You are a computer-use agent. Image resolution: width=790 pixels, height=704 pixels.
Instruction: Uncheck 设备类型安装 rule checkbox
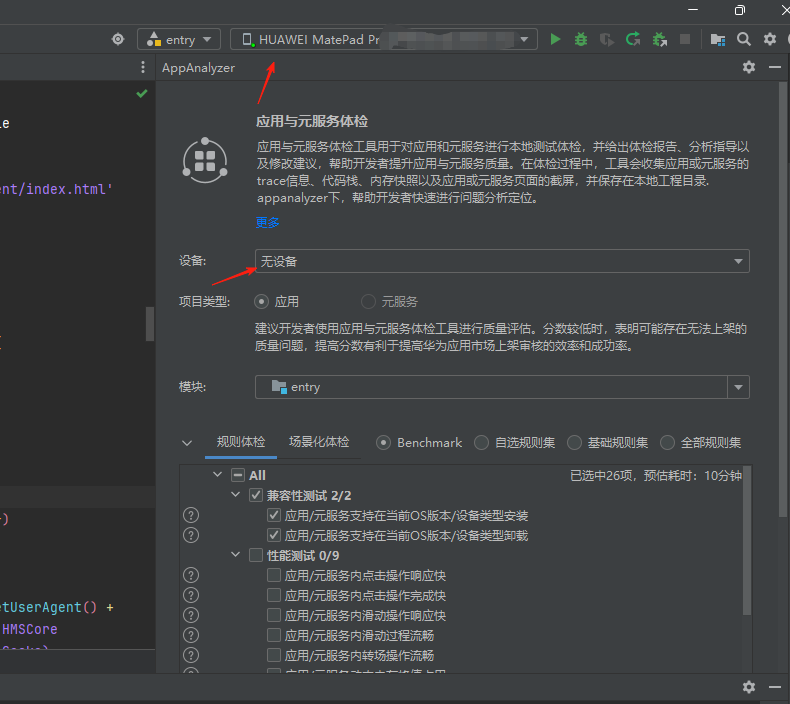tap(274, 515)
